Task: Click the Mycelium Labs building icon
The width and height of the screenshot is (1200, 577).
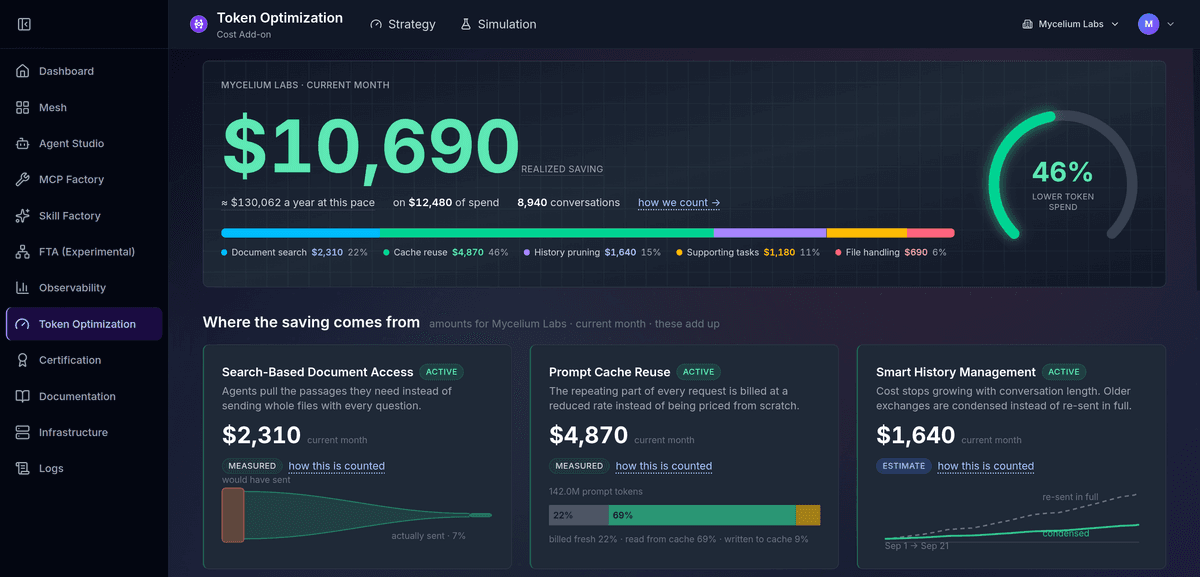Action: (1027, 24)
